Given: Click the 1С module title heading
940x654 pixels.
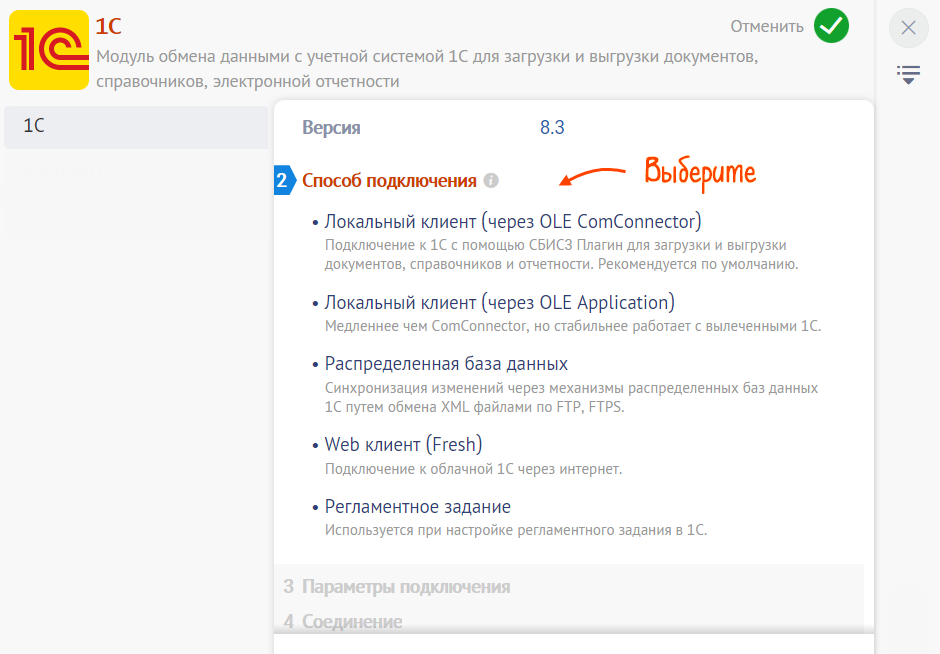Looking at the screenshot, I should [x=109, y=27].
